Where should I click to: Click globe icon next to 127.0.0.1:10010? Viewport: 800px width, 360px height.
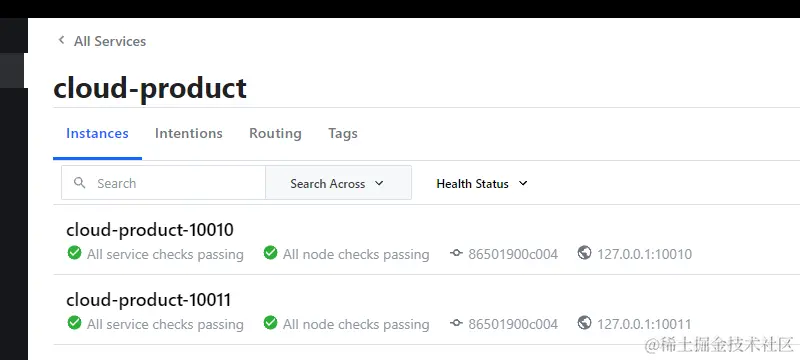(585, 252)
